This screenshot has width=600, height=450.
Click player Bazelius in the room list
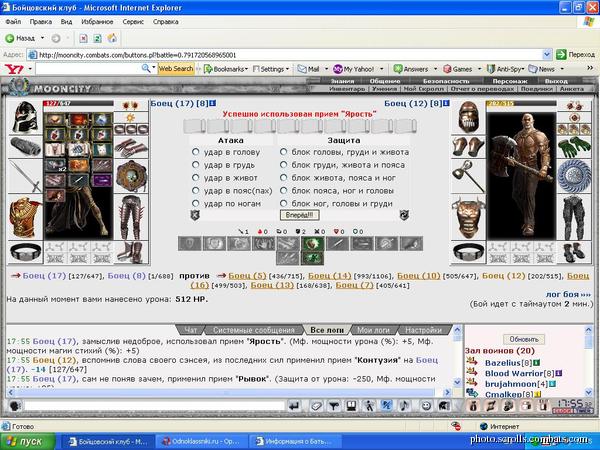click(503, 363)
